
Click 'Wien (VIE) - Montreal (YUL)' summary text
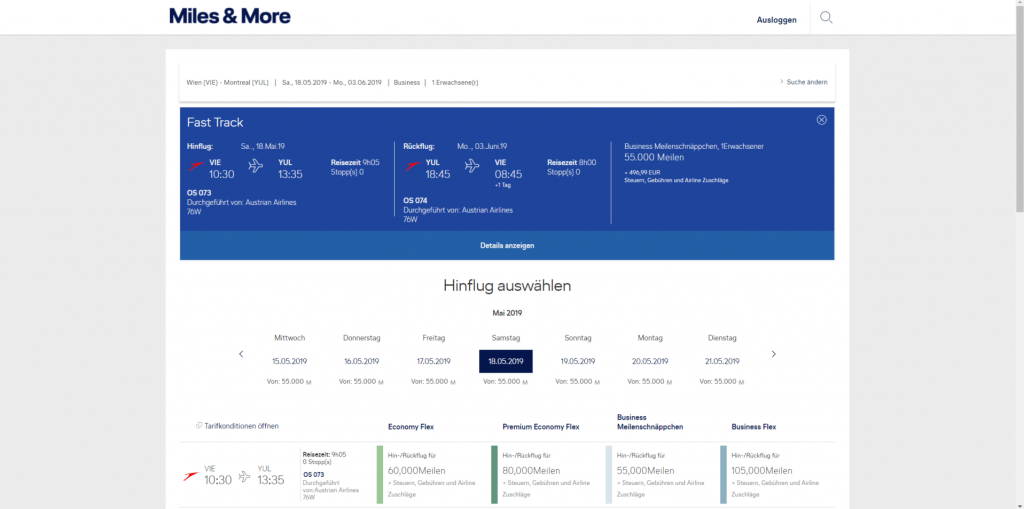coord(227,82)
